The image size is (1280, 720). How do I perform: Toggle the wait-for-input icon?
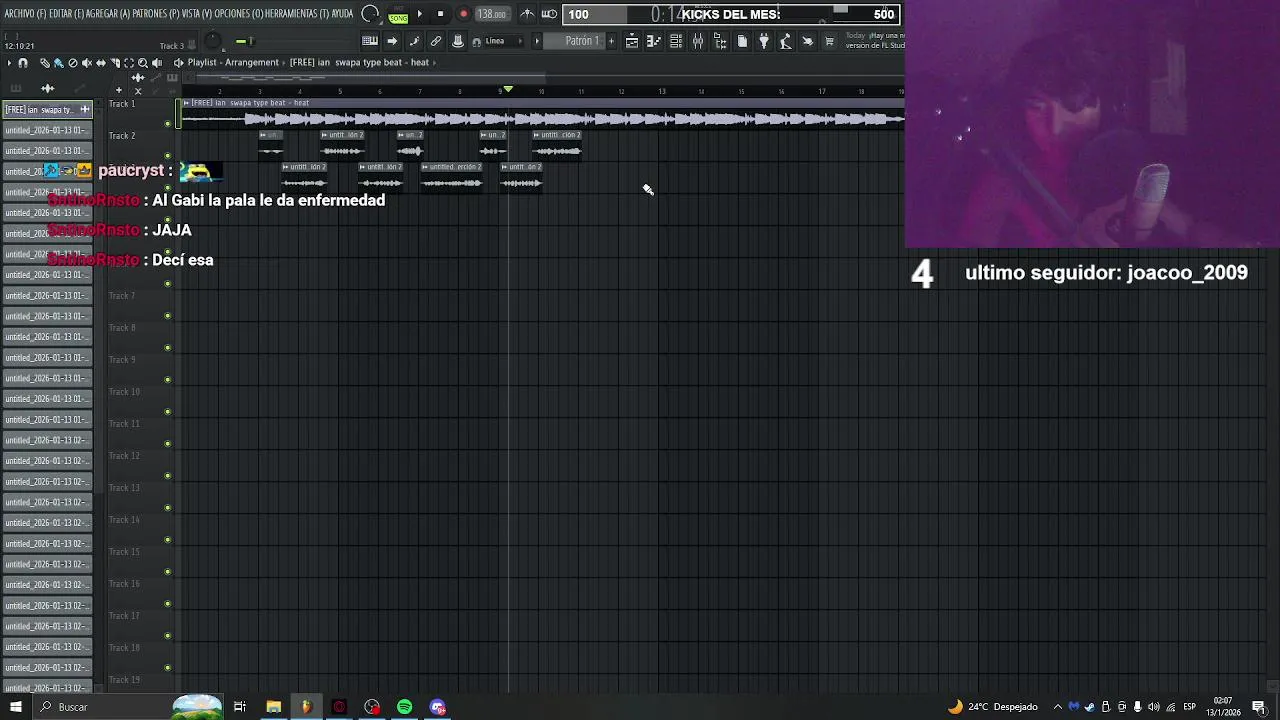(x=549, y=14)
